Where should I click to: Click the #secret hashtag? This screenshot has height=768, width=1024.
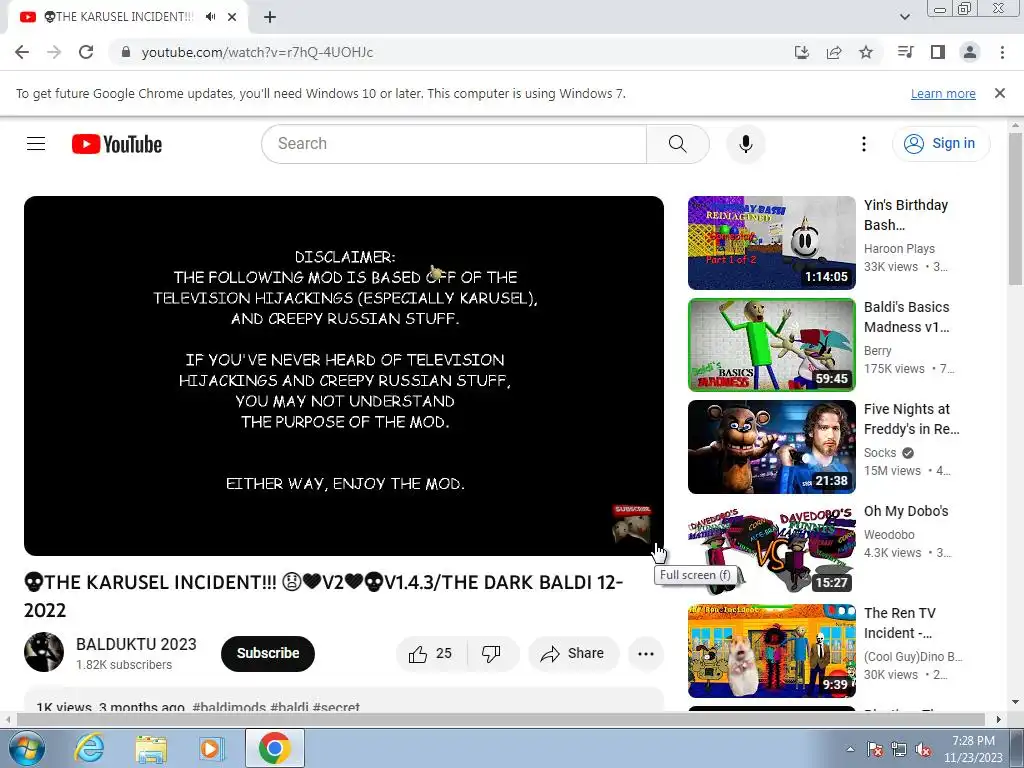pyautogui.click(x=336, y=707)
